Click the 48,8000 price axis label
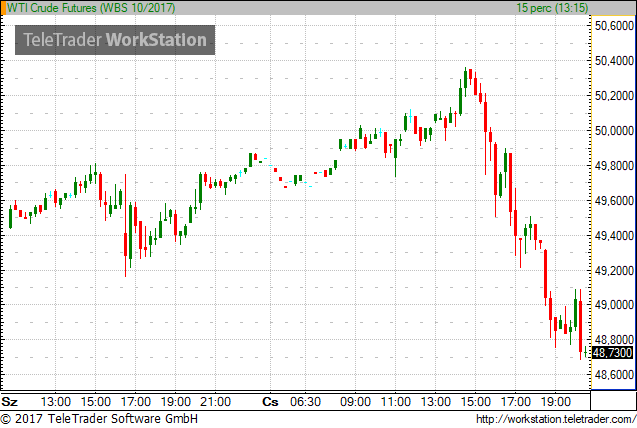 click(614, 339)
